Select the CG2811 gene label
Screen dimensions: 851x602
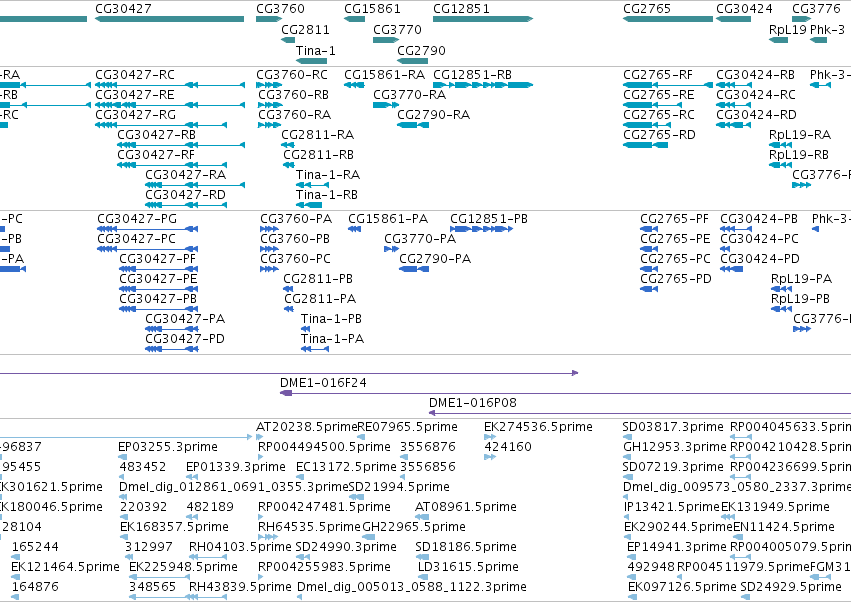click(305, 29)
